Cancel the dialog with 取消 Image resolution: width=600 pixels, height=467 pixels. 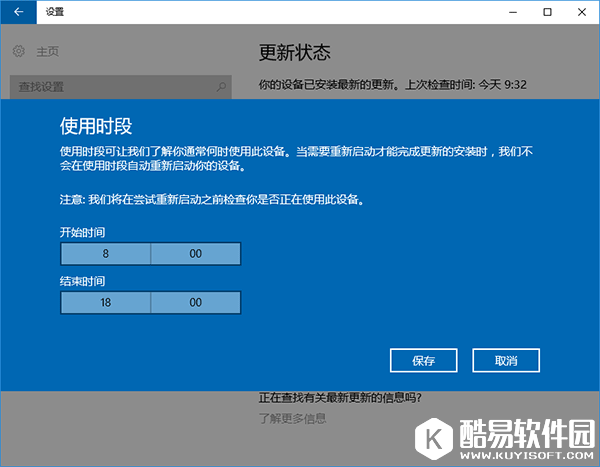point(506,360)
